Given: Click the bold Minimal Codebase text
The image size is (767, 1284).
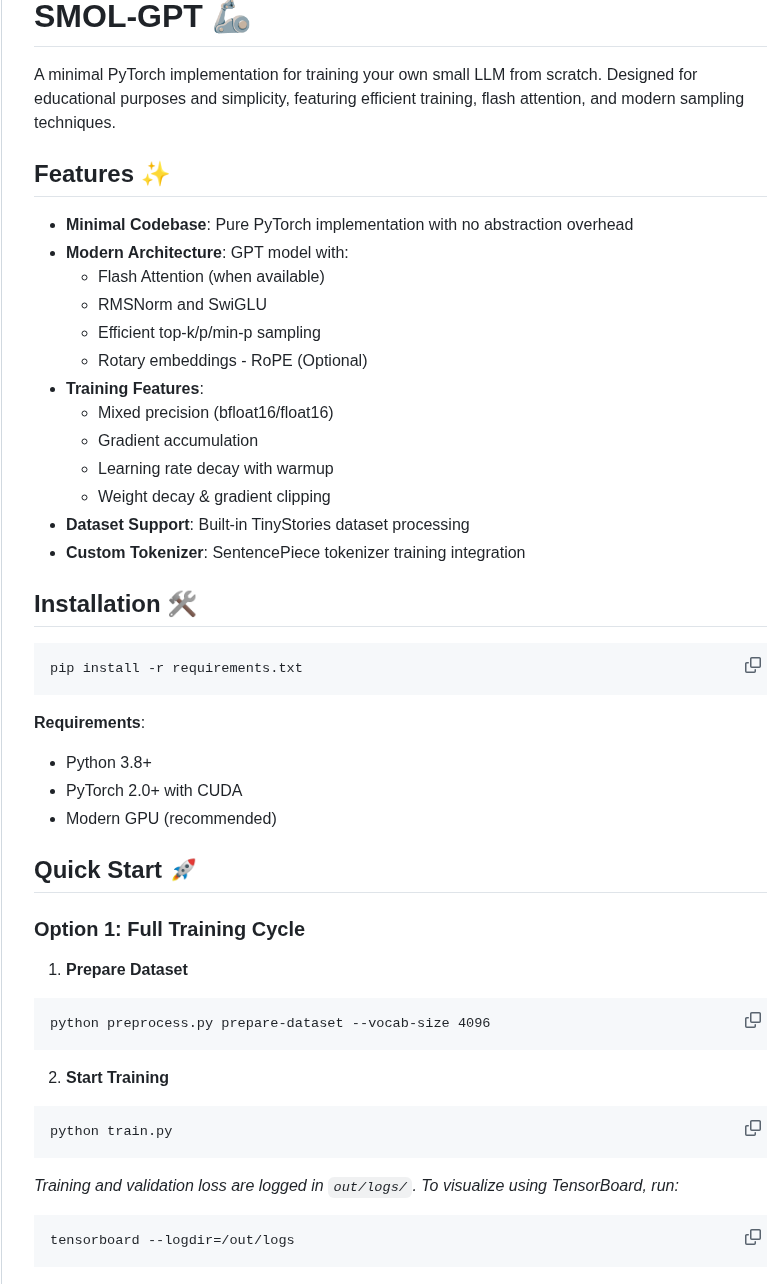Looking at the screenshot, I should point(136,224).
